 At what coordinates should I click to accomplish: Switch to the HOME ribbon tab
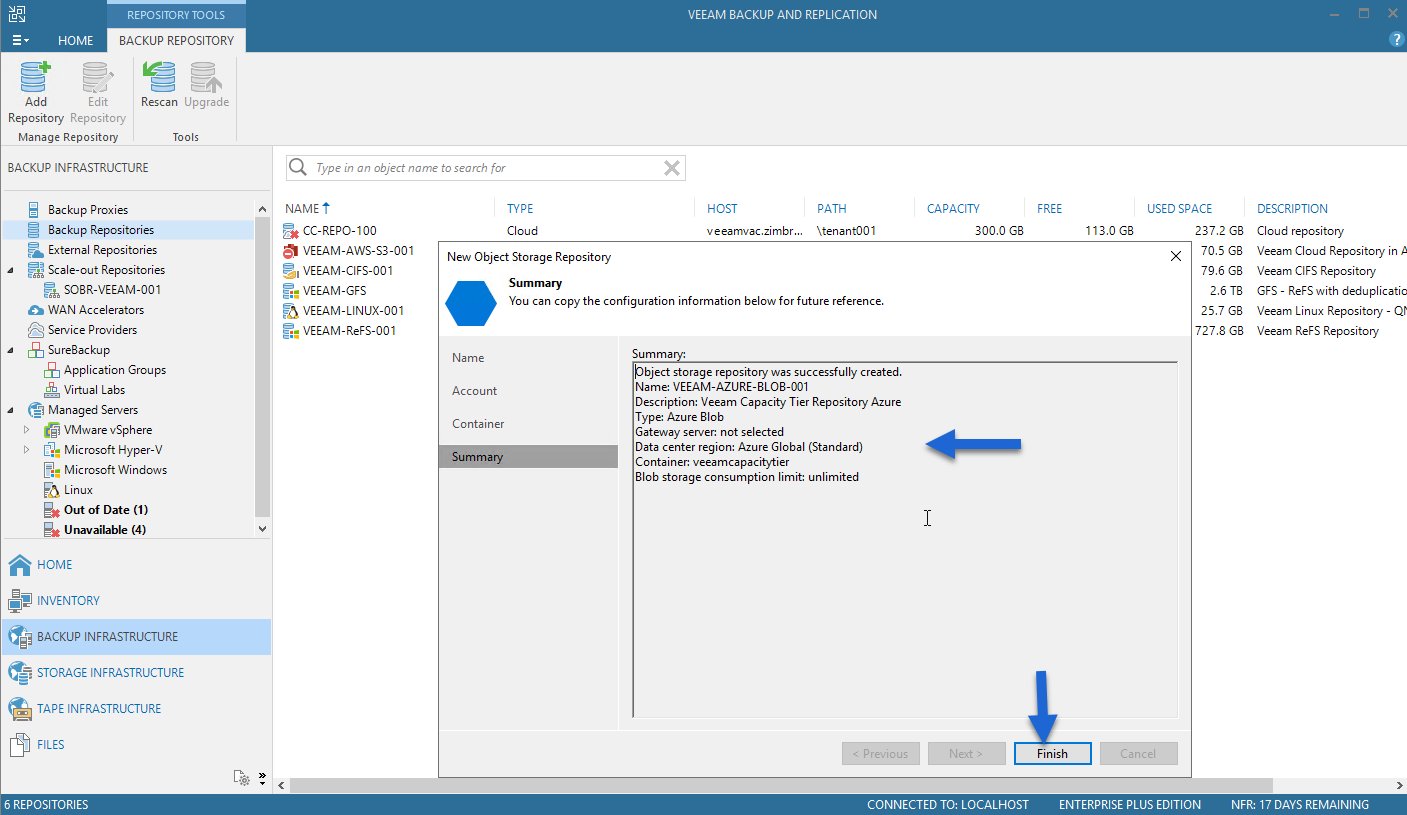pos(75,41)
